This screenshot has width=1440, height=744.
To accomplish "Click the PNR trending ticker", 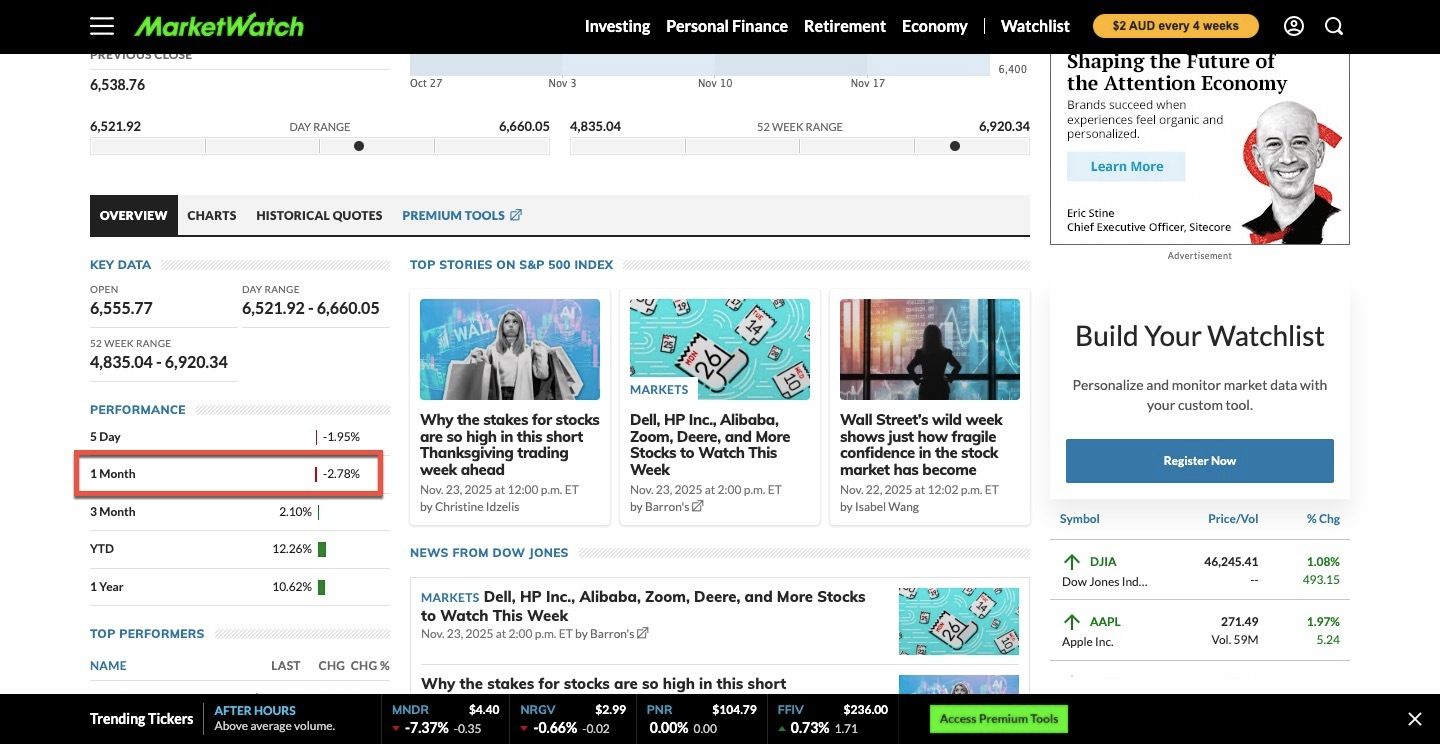I will pyautogui.click(x=703, y=719).
